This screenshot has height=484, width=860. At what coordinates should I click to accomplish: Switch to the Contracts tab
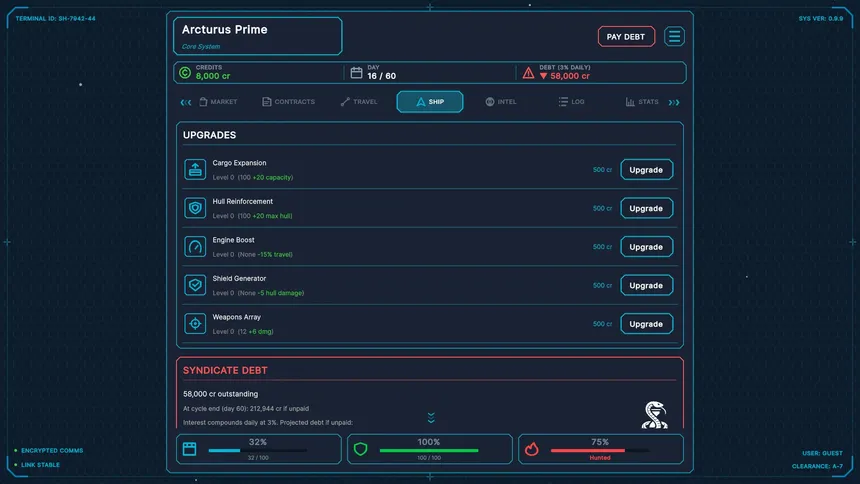(288, 102)
